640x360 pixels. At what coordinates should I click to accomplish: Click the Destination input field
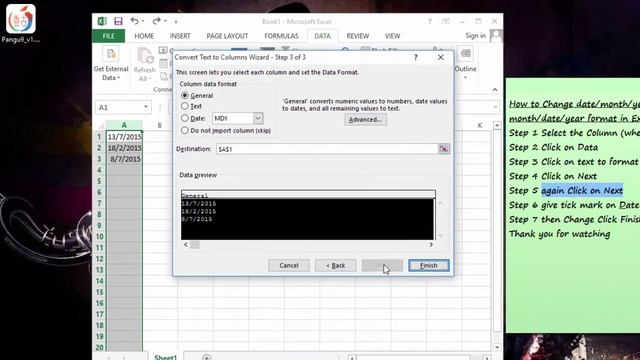coord(327,149)
